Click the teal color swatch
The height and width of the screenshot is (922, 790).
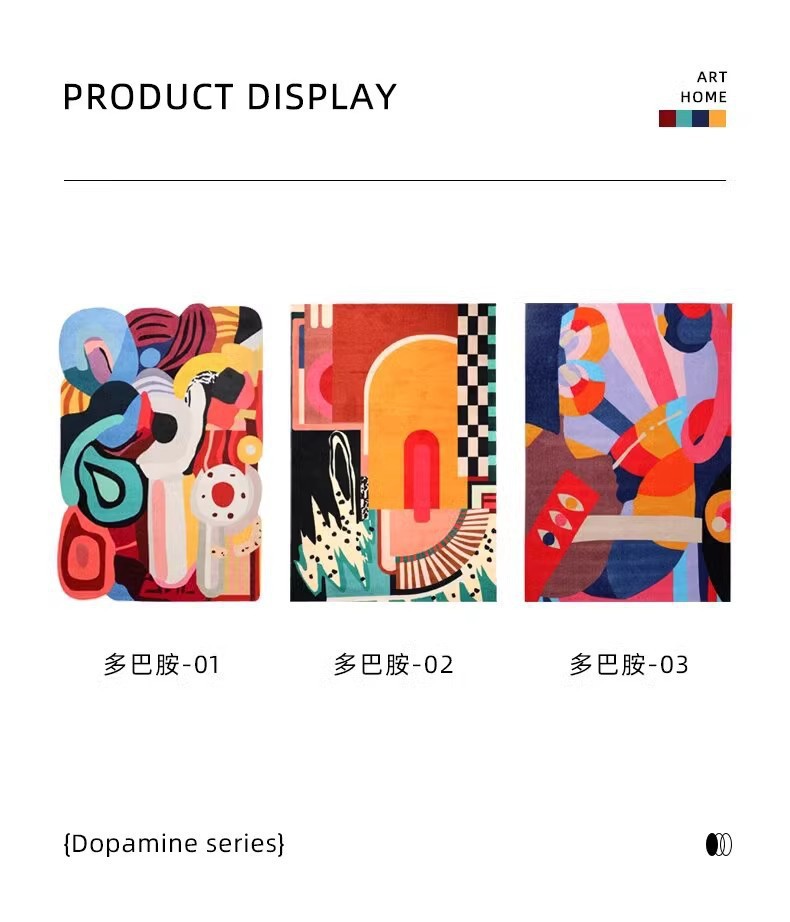pos(684,118)
